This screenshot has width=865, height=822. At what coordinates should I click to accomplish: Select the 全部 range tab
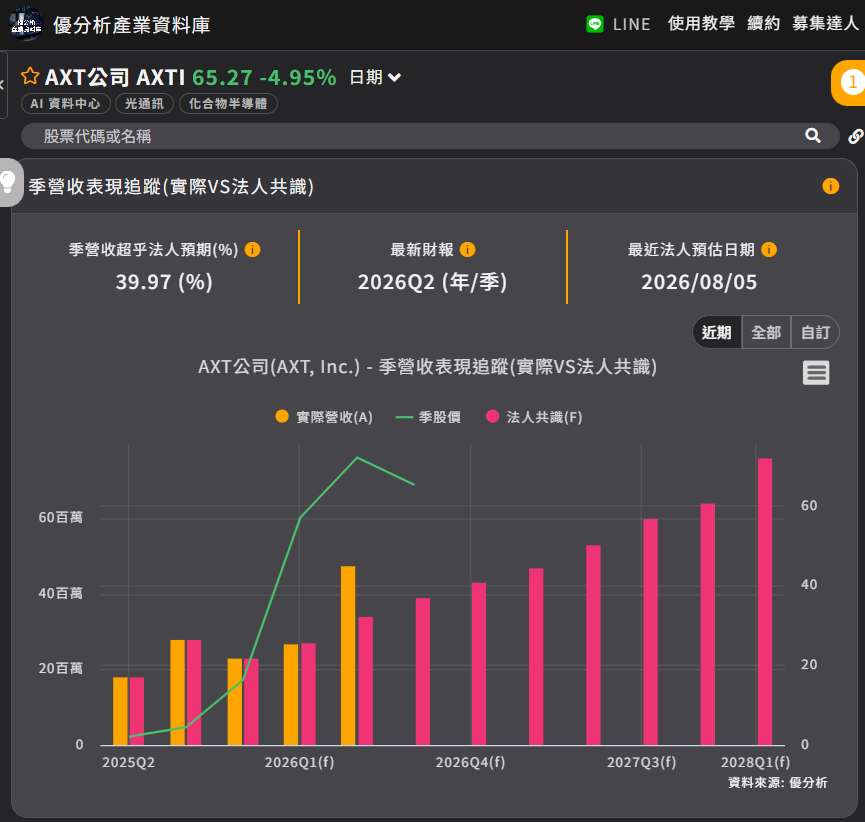point(766,332)
